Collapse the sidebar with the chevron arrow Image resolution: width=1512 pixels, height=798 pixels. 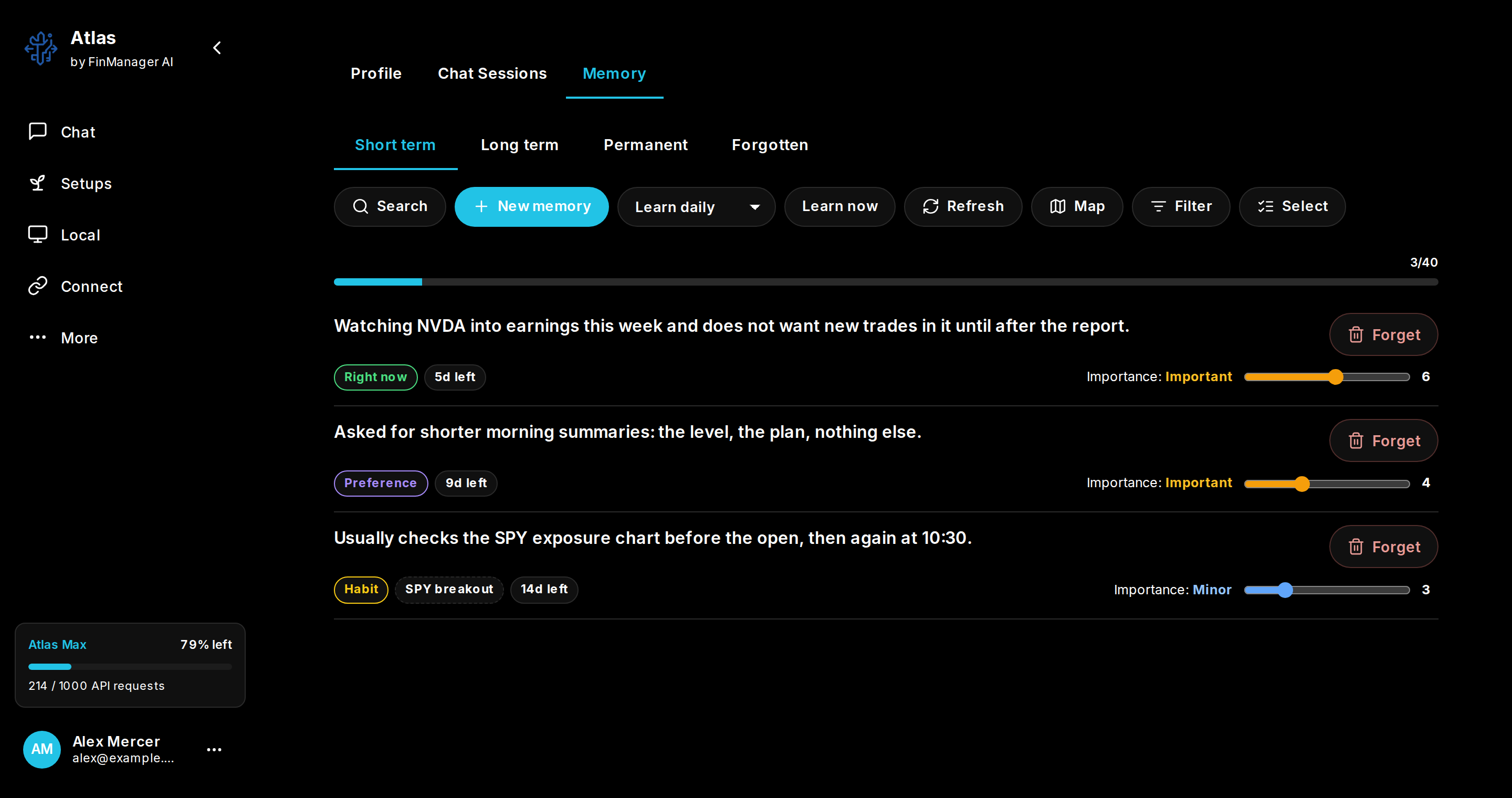(x=217, y=48)
